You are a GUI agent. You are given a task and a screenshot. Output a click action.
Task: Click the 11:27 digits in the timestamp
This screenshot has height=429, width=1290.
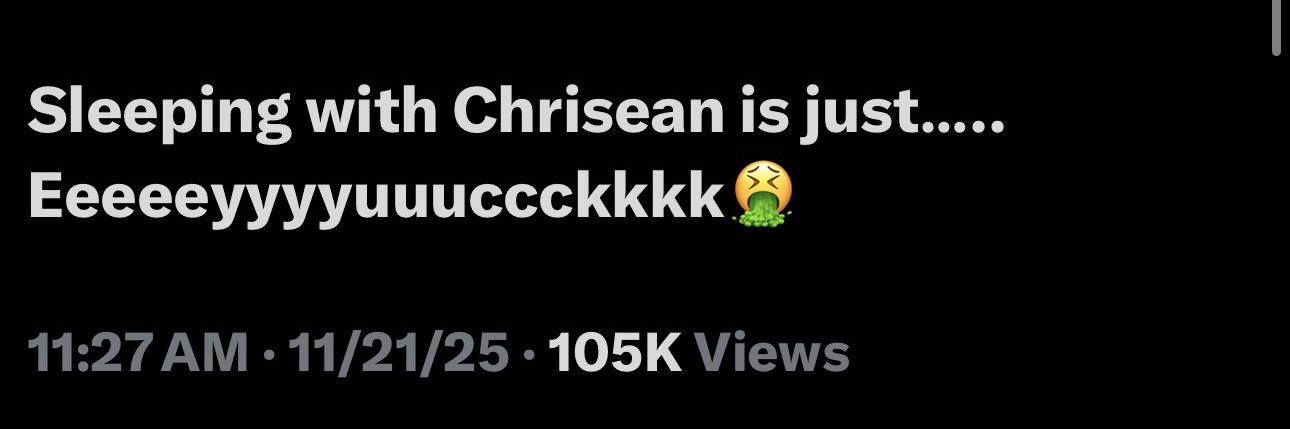[89, 353]
